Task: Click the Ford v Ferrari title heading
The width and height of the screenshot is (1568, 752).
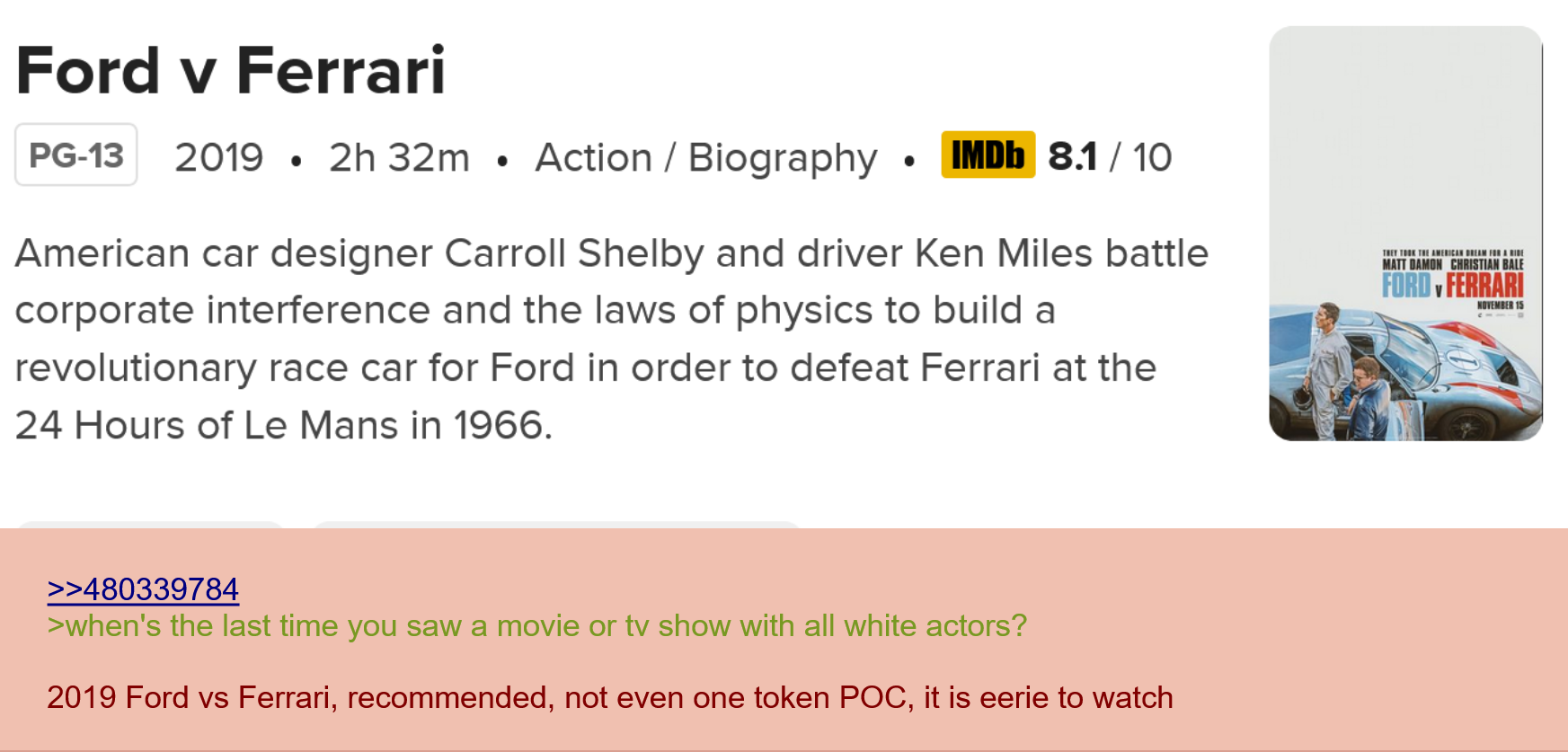Action: 231,70
